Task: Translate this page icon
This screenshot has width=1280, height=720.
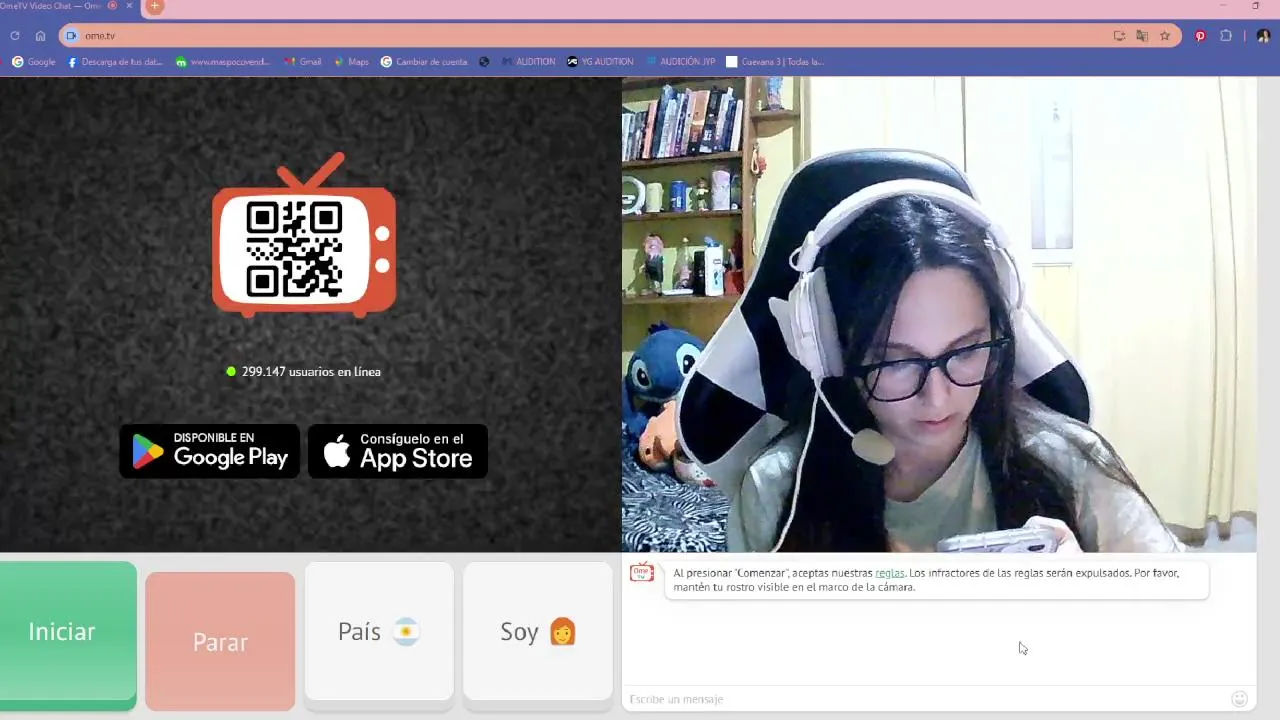Action: click(1142, 36)
